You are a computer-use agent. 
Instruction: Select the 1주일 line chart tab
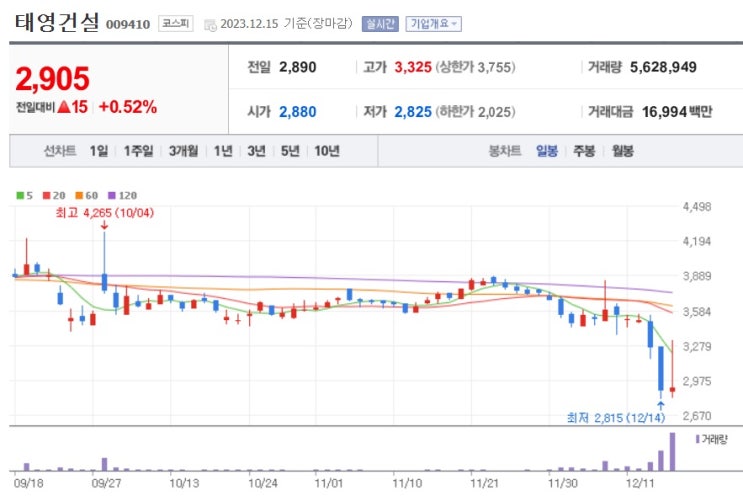tap(138, 151)
